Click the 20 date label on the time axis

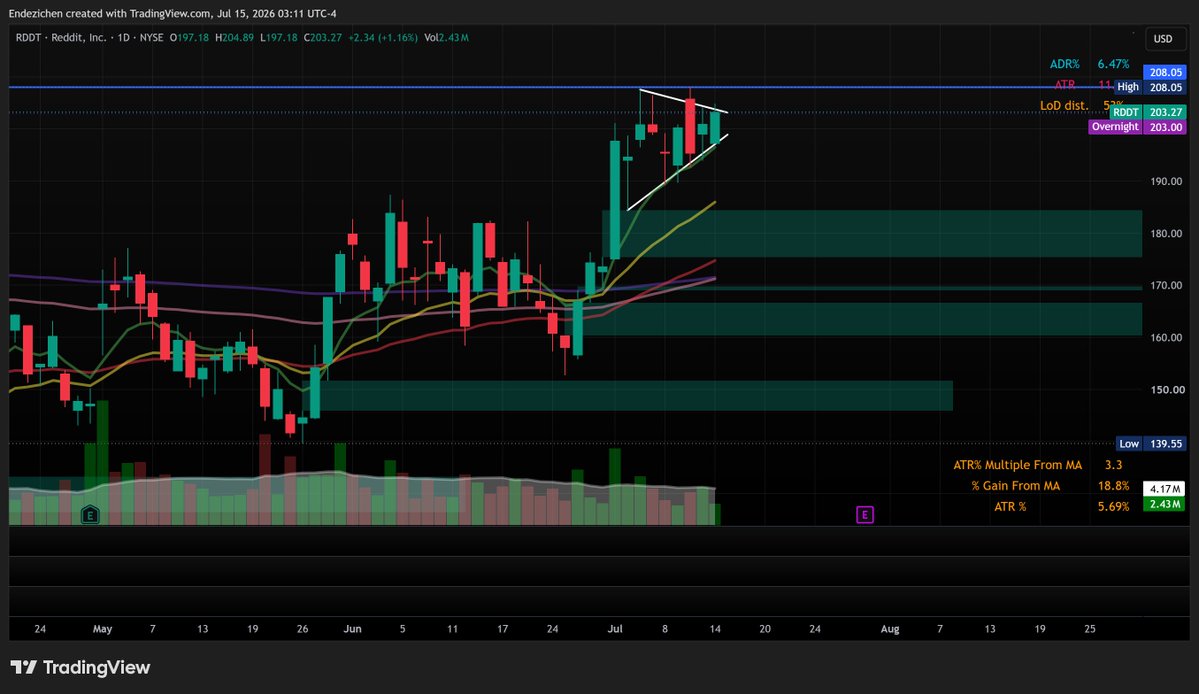tap(765, 629)
